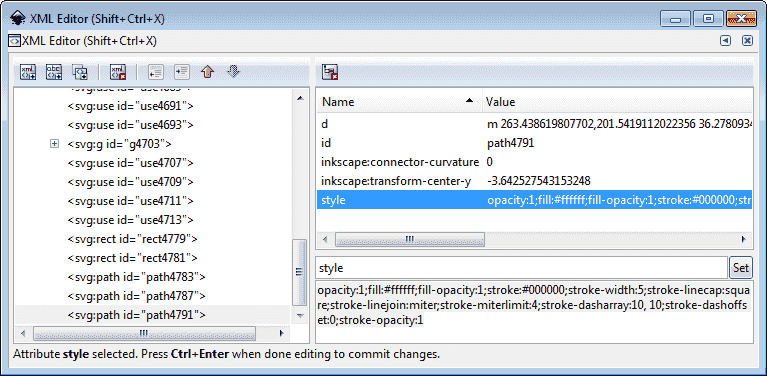Viewport: 767px width, 376px height.
Task: Click the Delete attribute icon
Action: pyautogui.click(x=330, y=72)
